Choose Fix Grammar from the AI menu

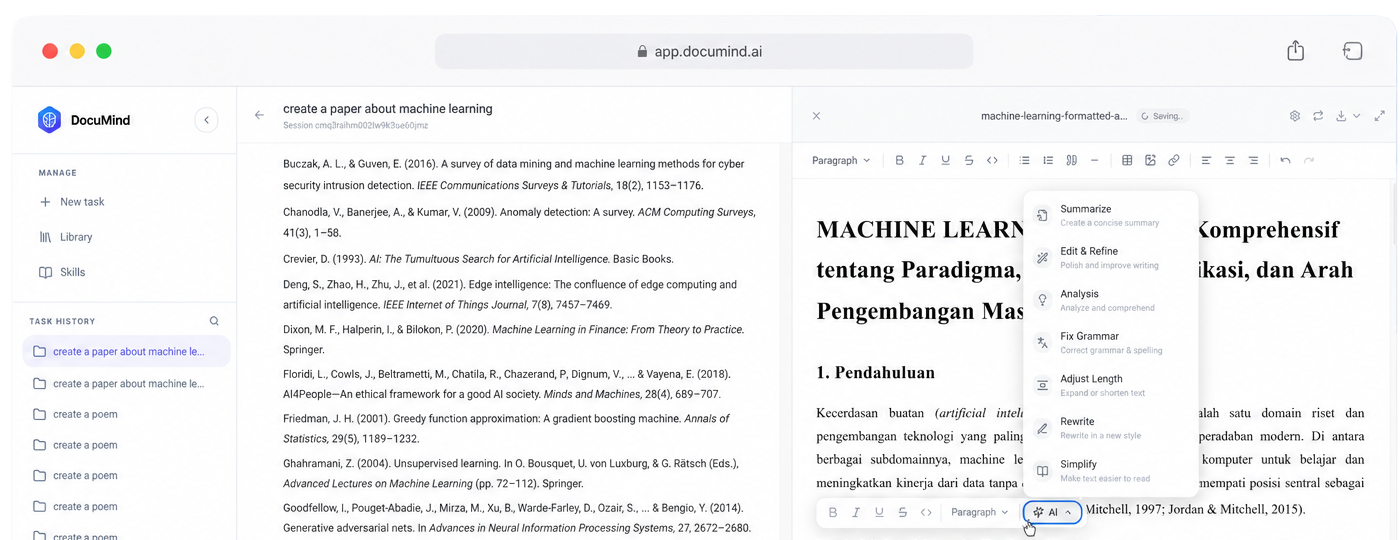[x=1111, y=343]
